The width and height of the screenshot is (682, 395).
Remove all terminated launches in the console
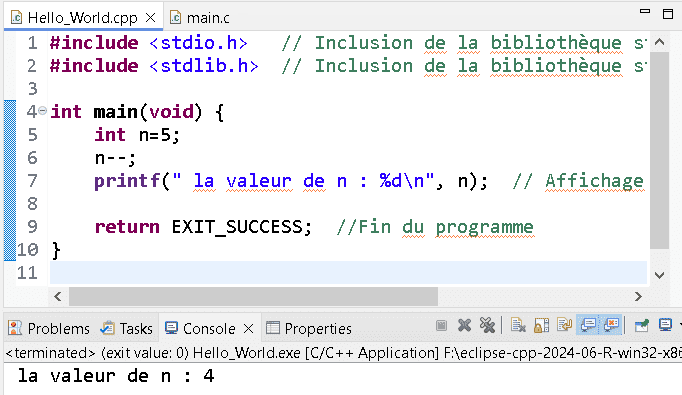(x=488, y=325)
